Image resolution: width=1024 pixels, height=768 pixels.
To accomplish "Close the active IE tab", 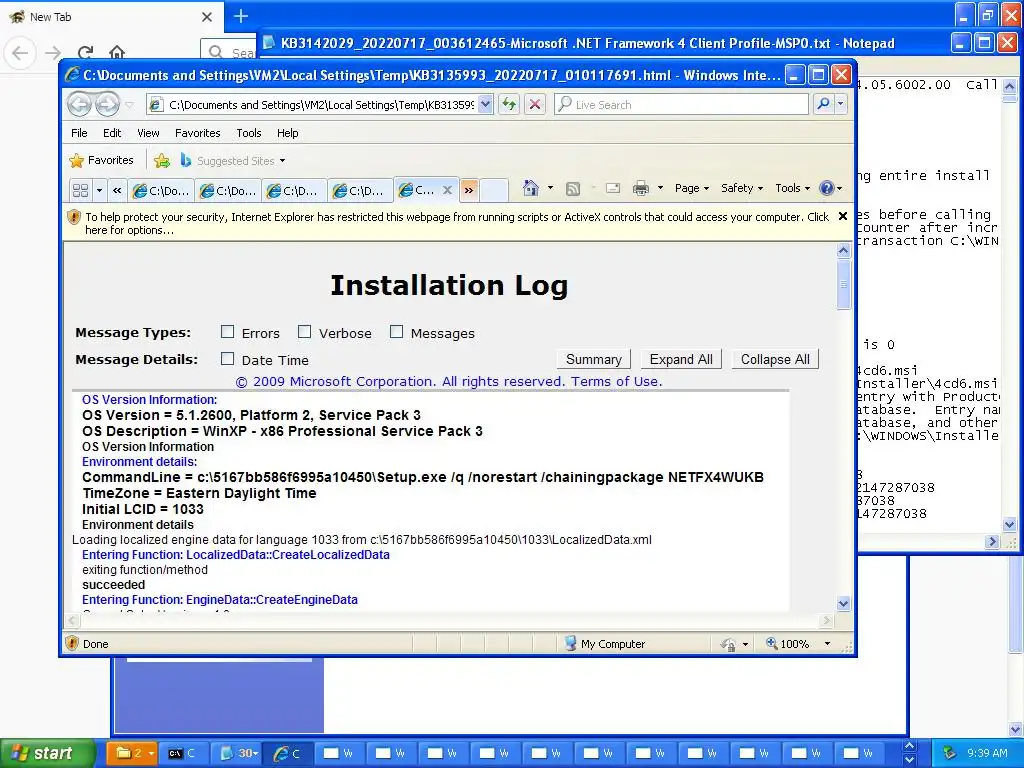I will [447, 190].
